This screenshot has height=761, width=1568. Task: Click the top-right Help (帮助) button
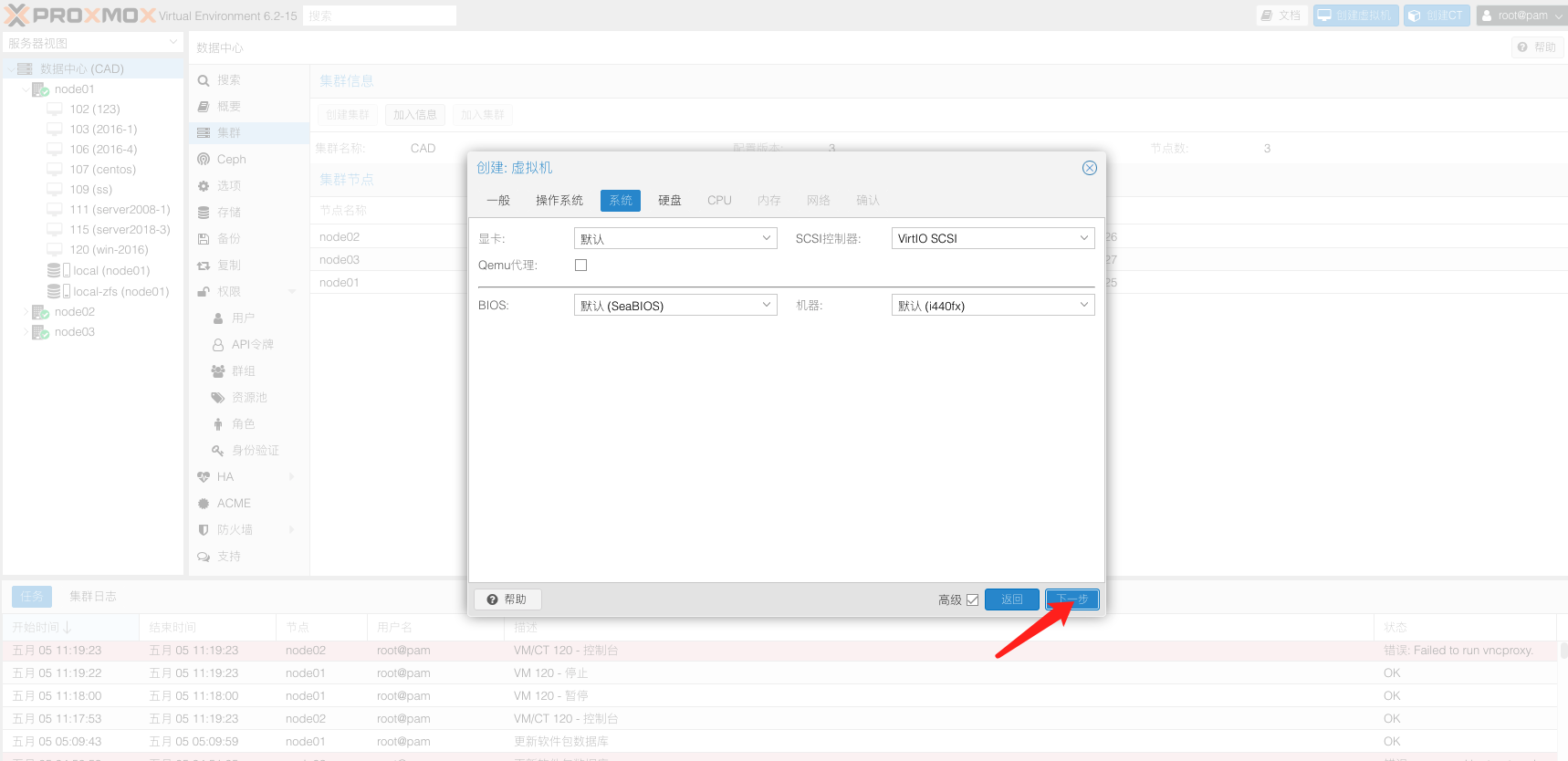coord(1538,47)
